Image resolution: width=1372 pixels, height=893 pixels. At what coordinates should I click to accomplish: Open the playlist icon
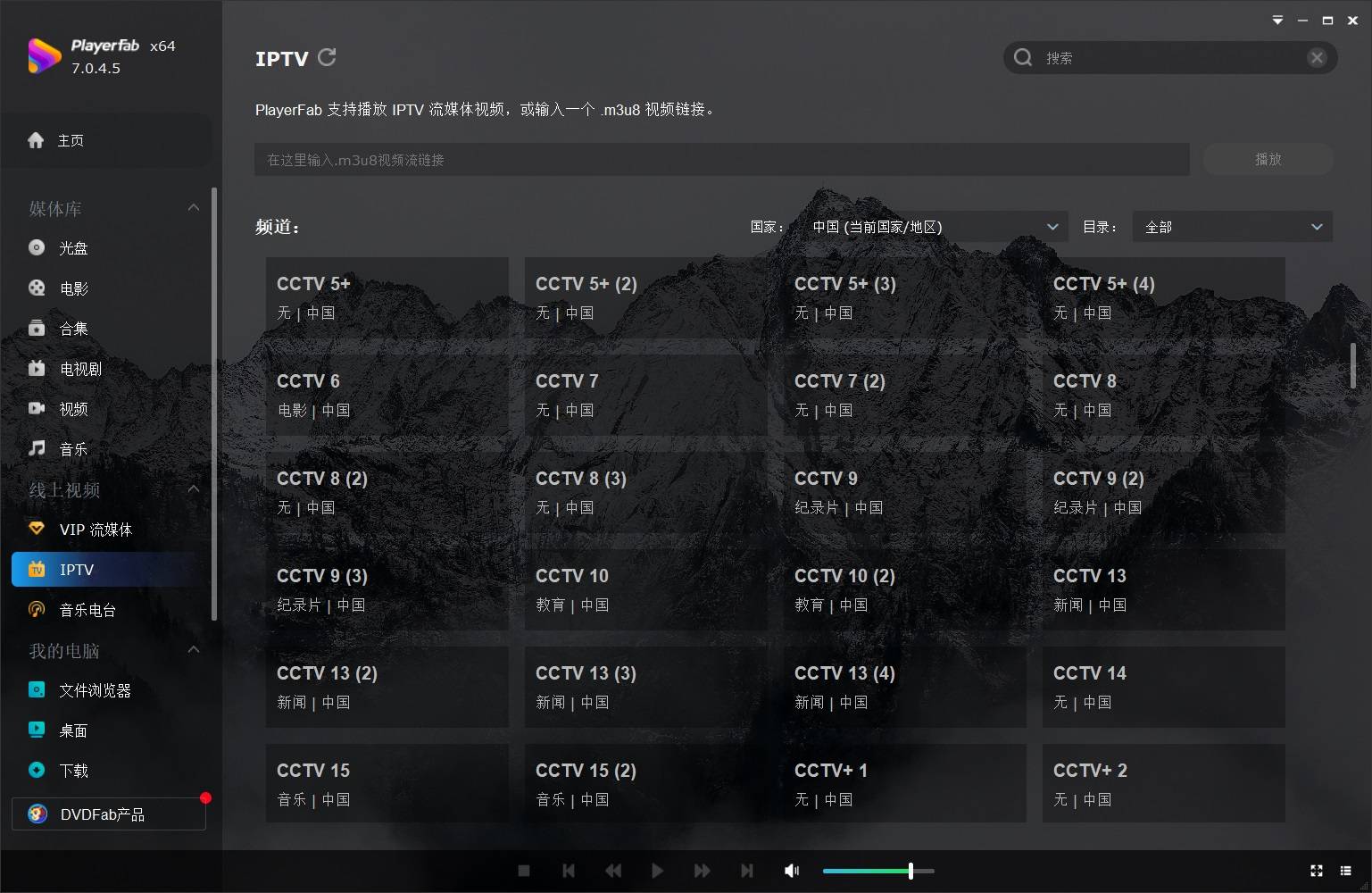click(x=1346, y=871)
